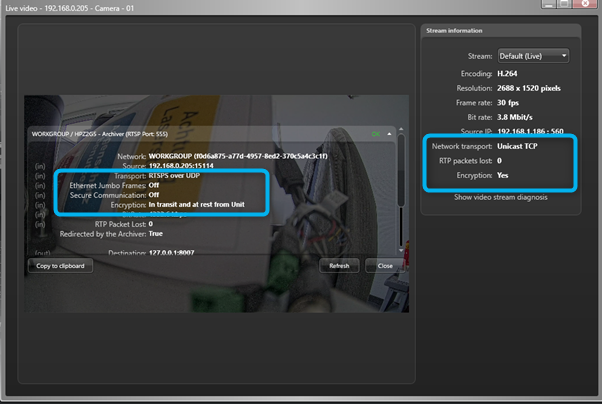Click the green OK status indicator

(375, 132)
